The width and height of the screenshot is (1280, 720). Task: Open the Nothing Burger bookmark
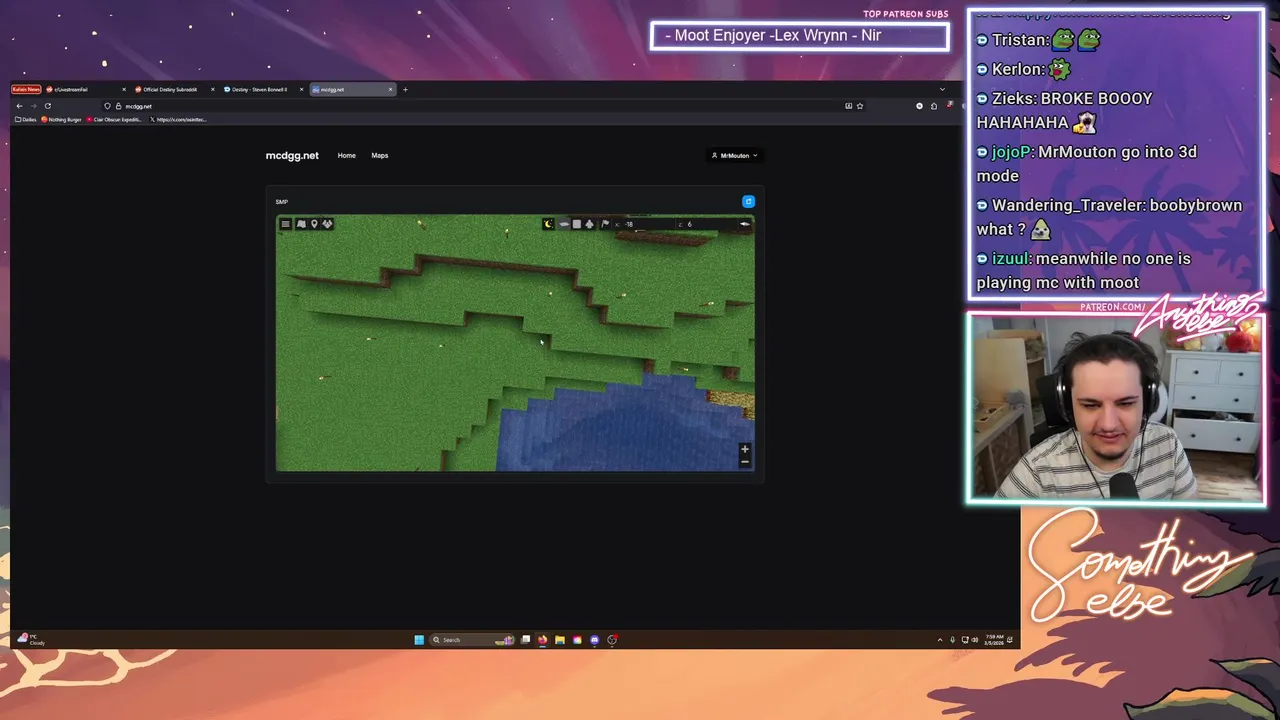[x=62, y=119]
